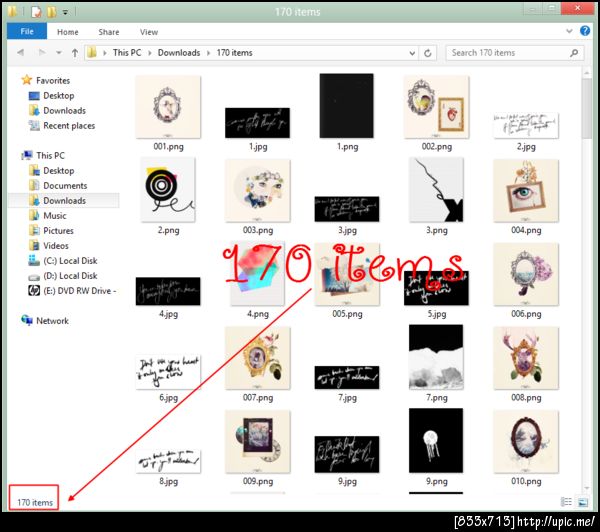Select the 7.png thumbnail

click(436, 357)
